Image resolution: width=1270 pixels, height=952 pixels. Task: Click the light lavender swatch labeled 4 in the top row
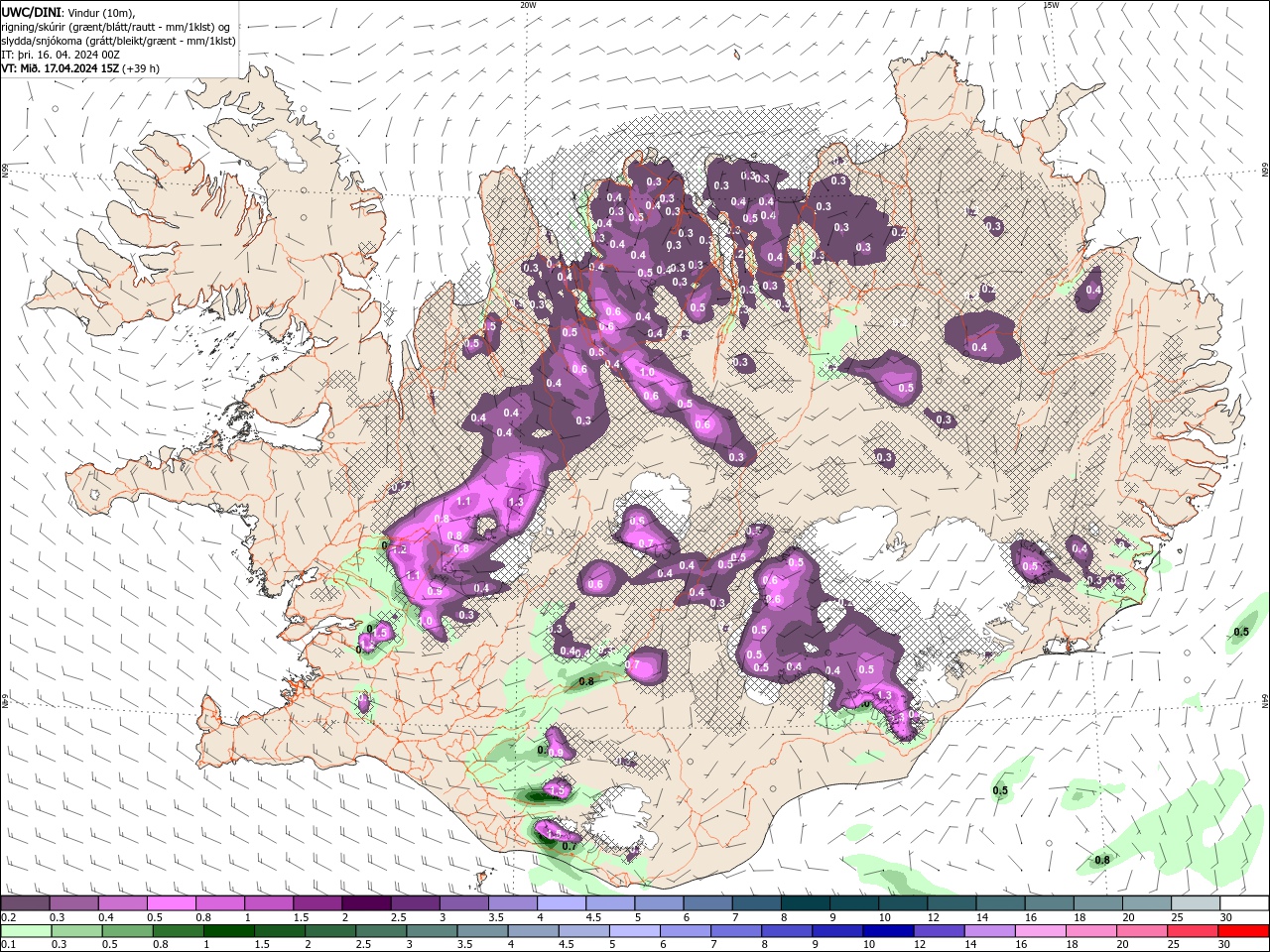pos(561,903)
